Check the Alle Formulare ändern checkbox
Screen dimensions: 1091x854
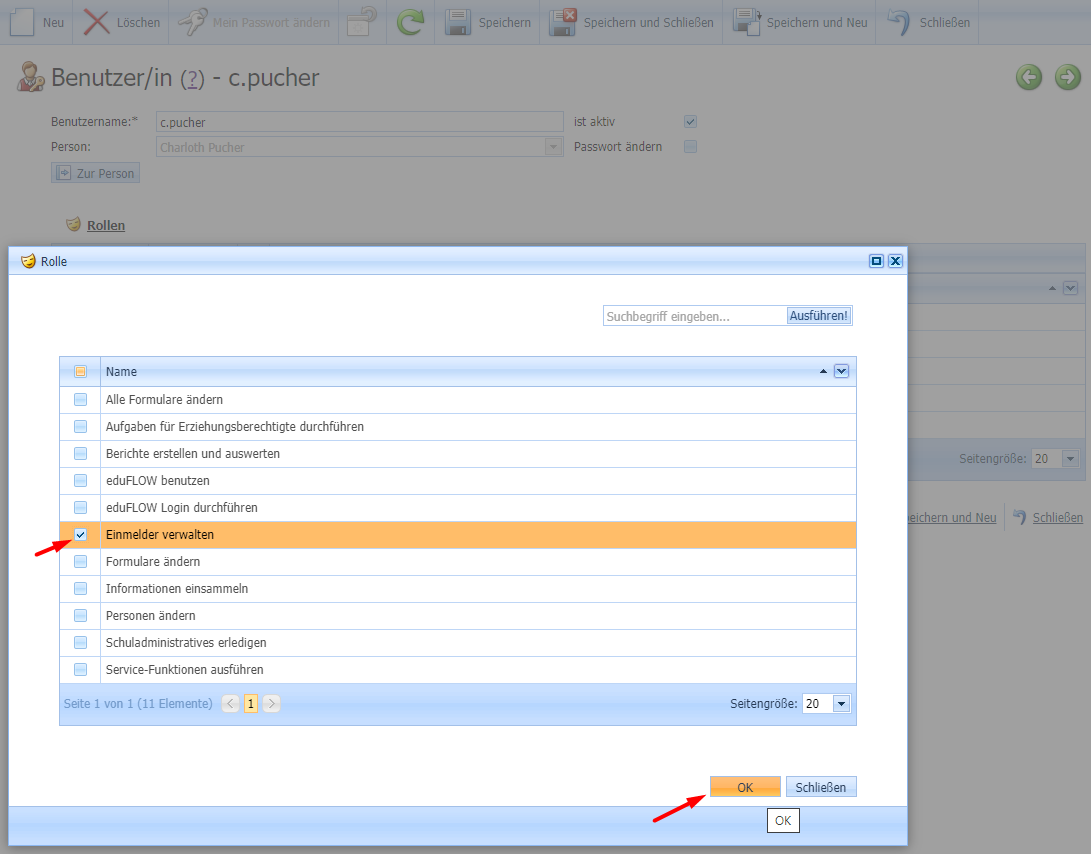click(x=80, y=400)
